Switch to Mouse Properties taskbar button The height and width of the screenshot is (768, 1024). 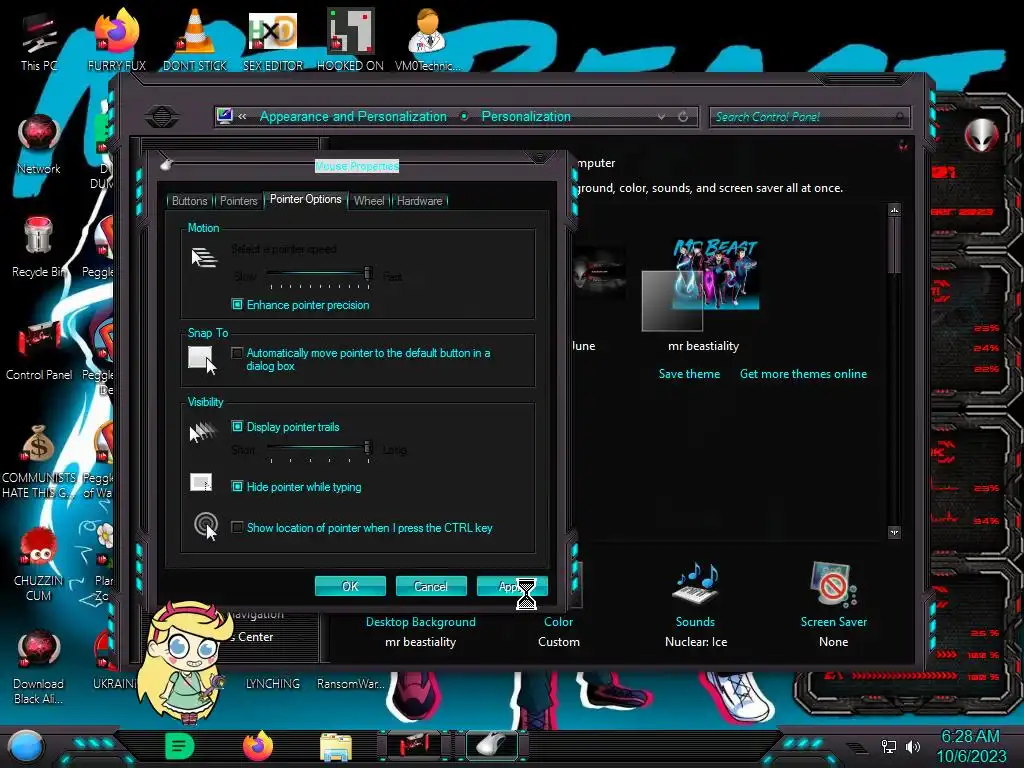point(492,745)
